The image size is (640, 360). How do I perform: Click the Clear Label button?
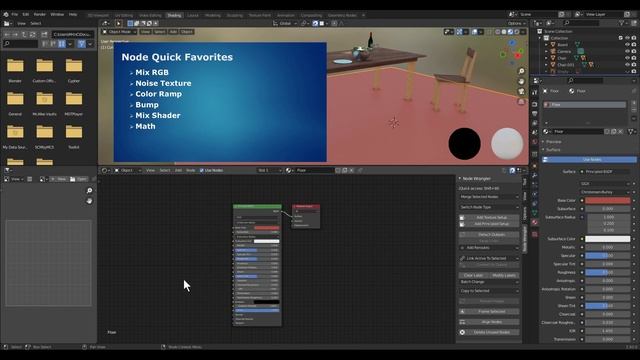(473, 276)
